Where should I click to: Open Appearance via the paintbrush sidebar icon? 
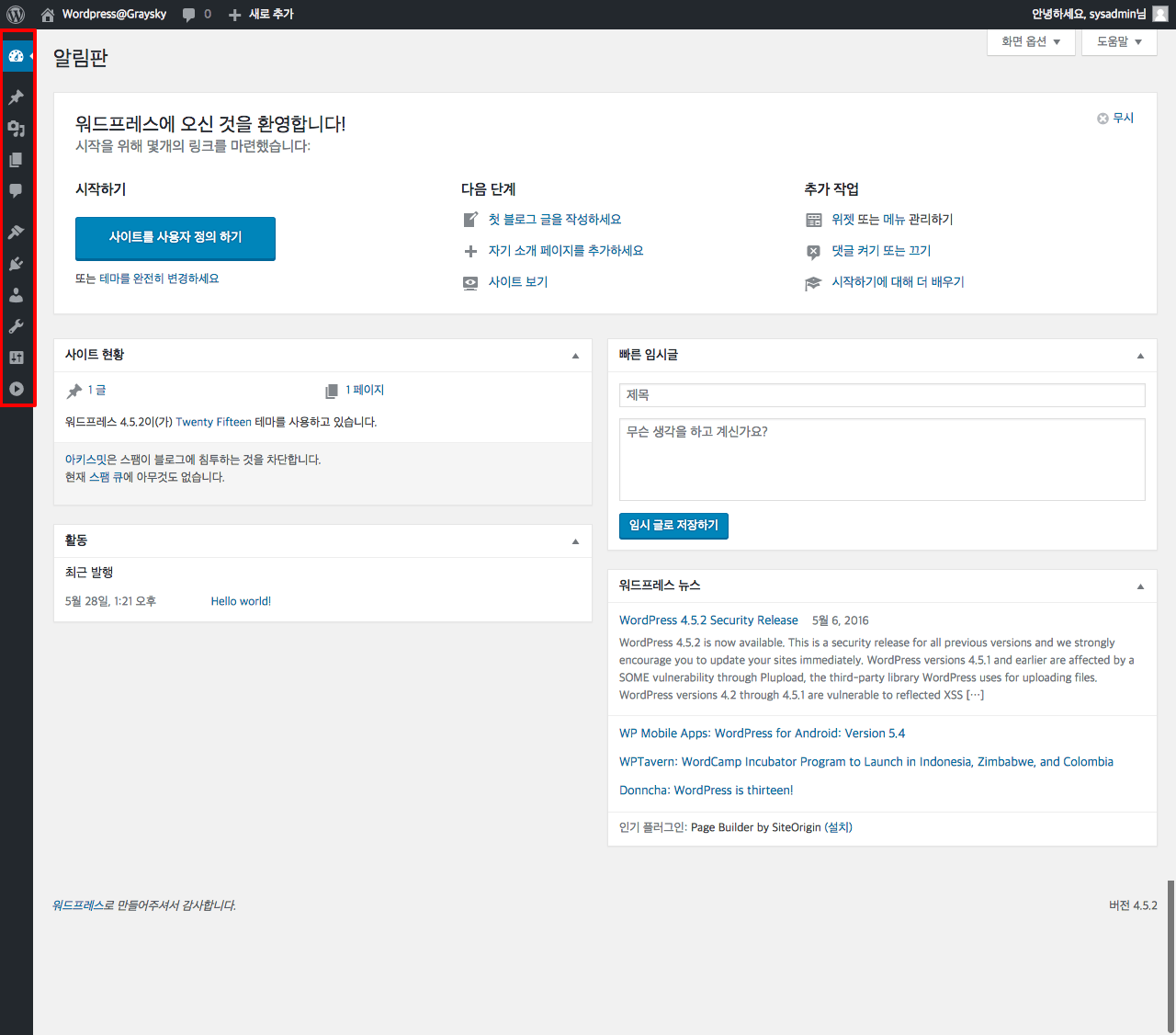(x=16, y=232)
